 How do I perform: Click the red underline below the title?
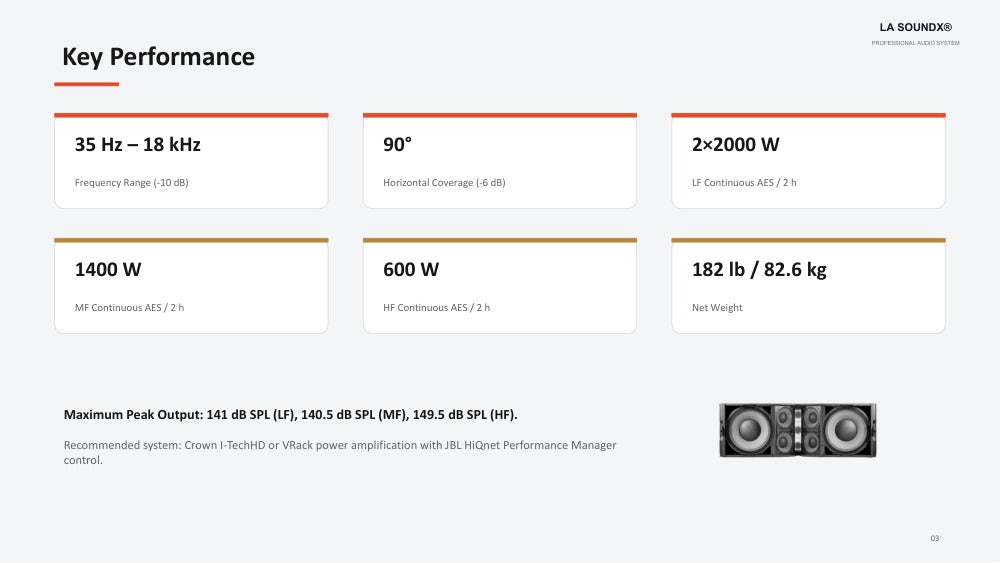pos(87,84)
